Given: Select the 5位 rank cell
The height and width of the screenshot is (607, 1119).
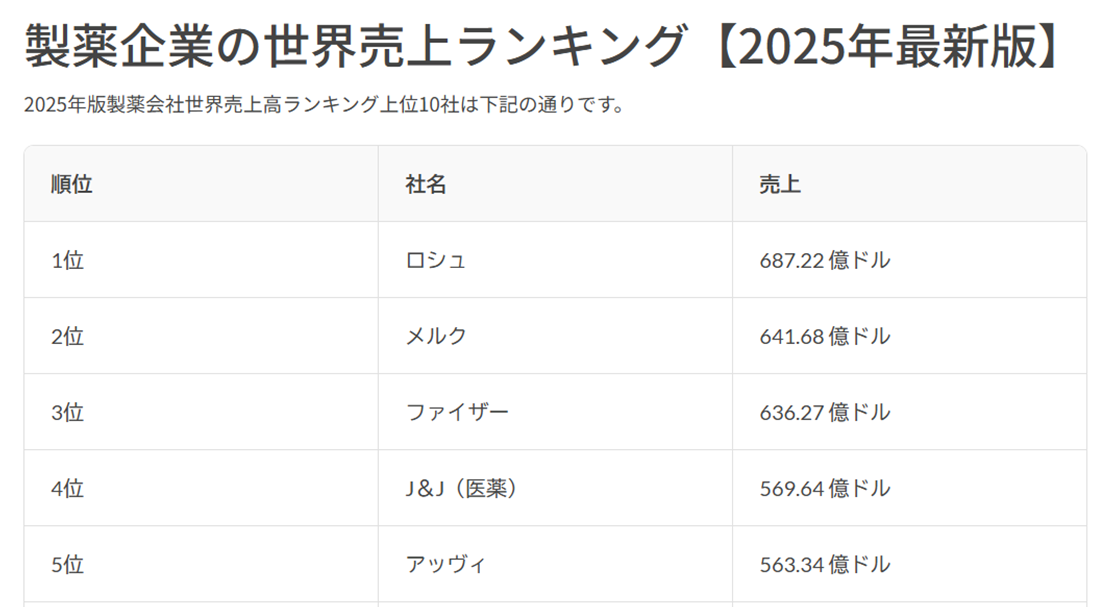Looking at the screenshot, I should (x=68, y=564).
